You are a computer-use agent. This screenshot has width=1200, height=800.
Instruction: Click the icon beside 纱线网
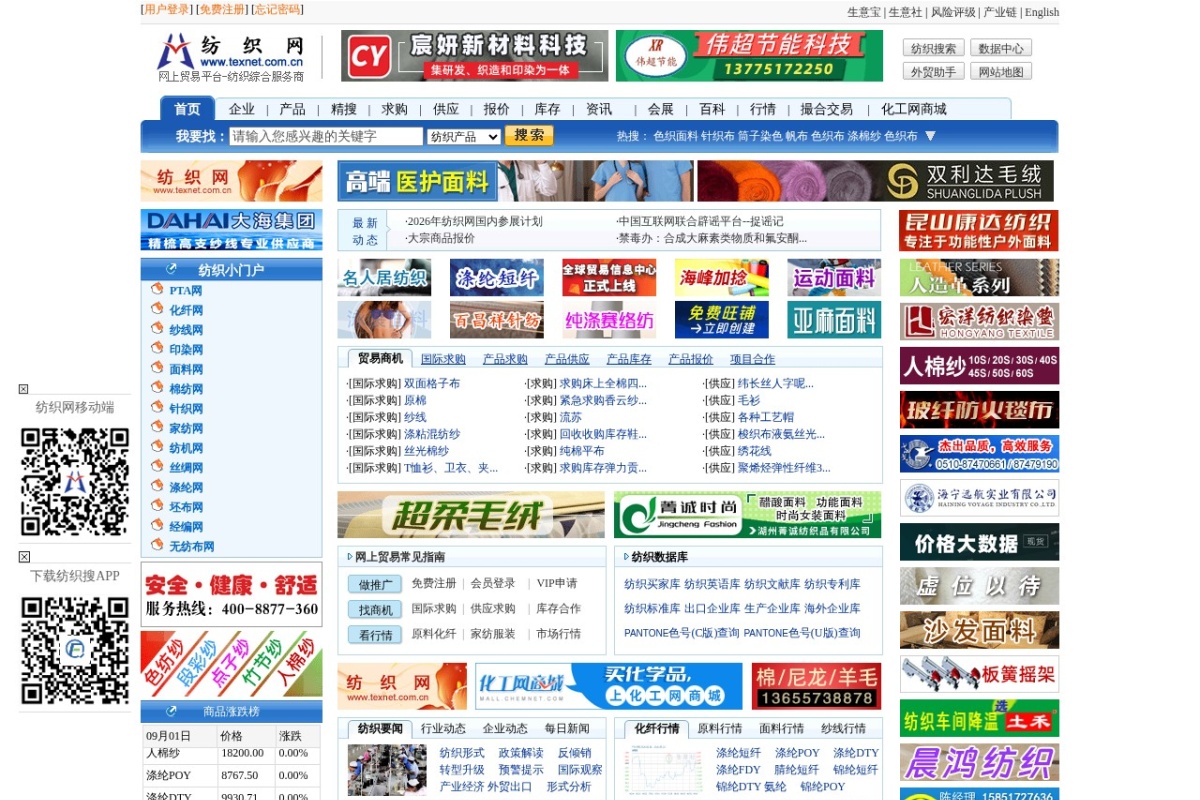click(157, 329)
